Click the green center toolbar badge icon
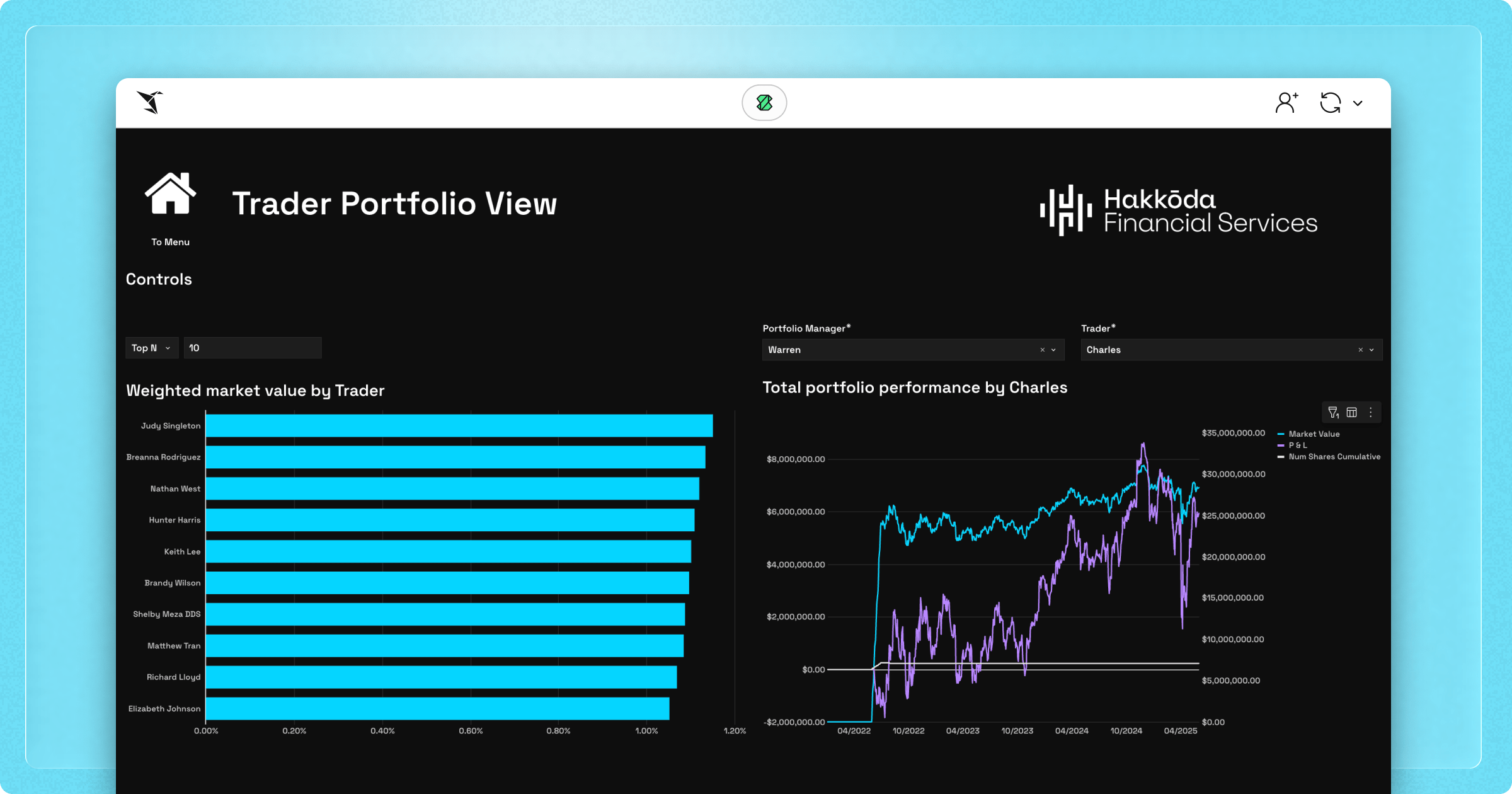Image resolution: width=1512 pixels, height=794 pixels. coord(764,103)
